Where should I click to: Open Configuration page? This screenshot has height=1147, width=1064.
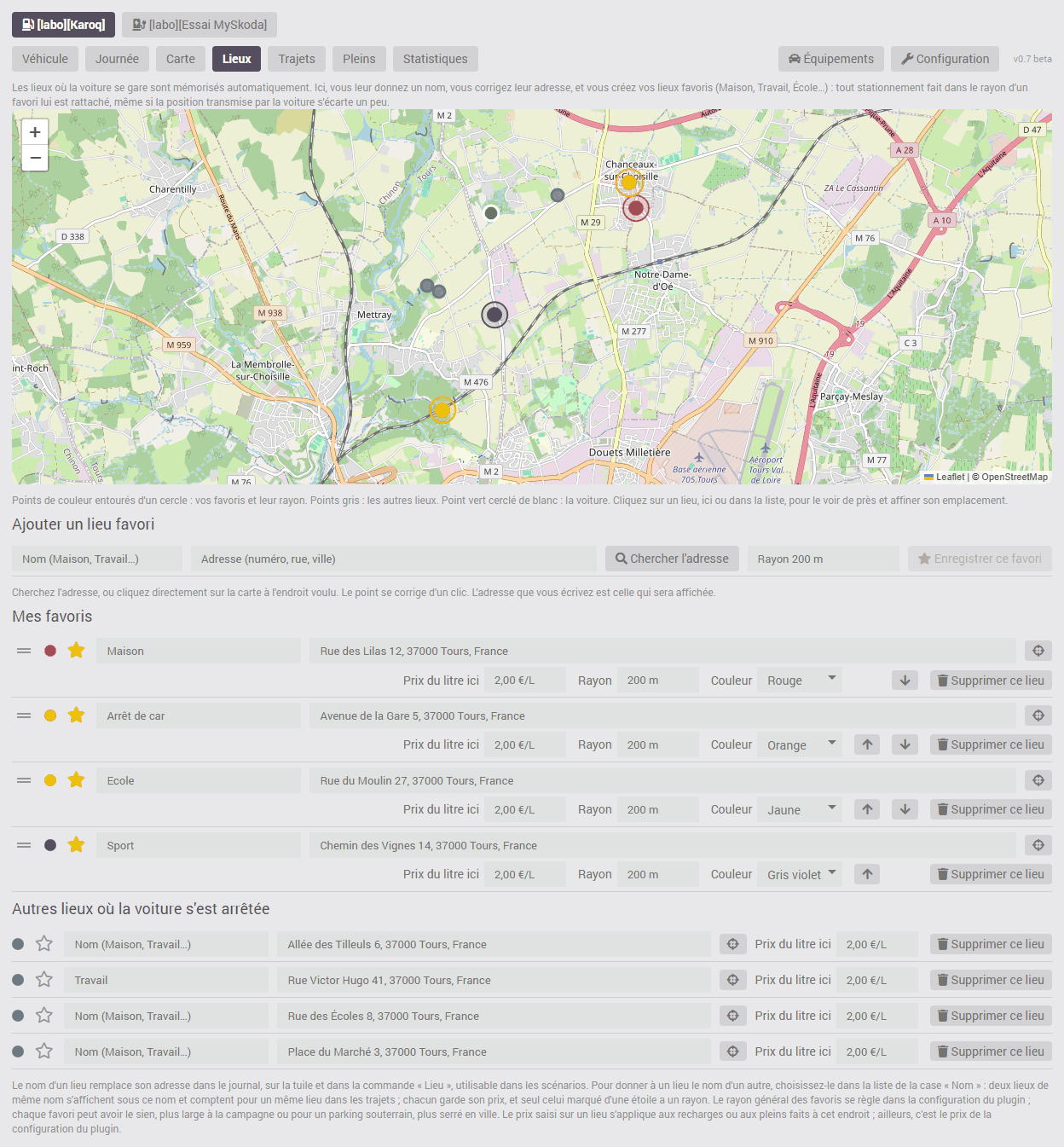click(x=945, y=59)
